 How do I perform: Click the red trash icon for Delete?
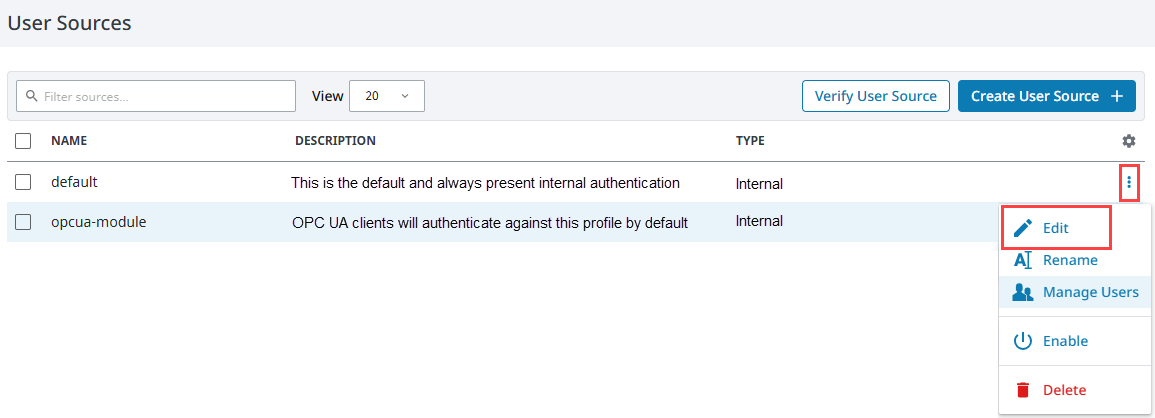tap(1022, 390)
